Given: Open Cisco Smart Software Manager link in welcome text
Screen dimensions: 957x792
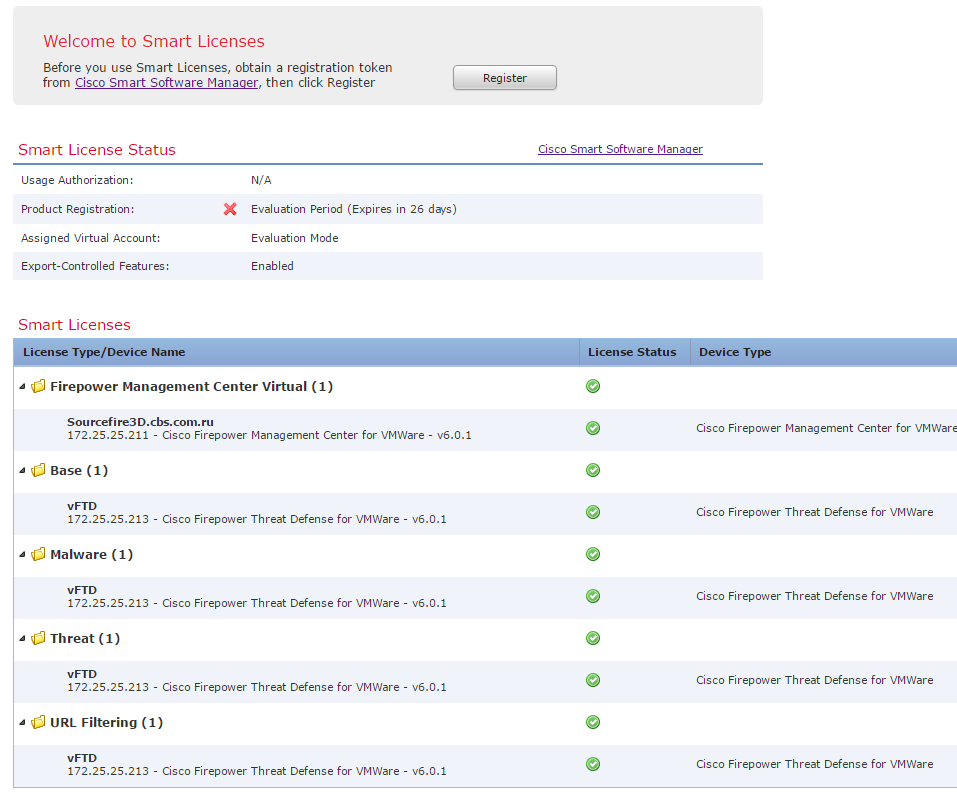Looking at the screenshot, I should click(x=166, y=82).
